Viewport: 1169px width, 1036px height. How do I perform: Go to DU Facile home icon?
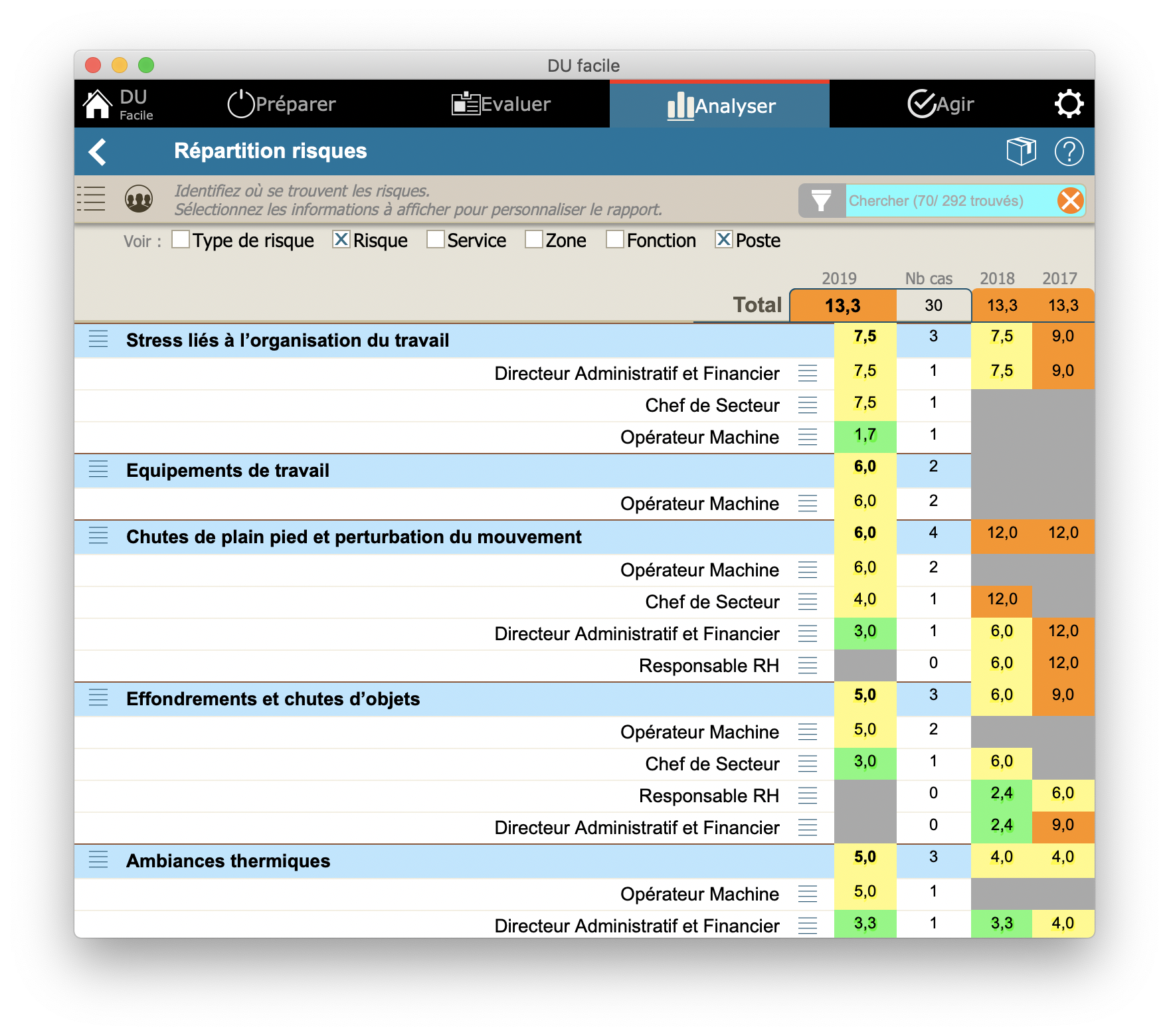click(98, 104)
